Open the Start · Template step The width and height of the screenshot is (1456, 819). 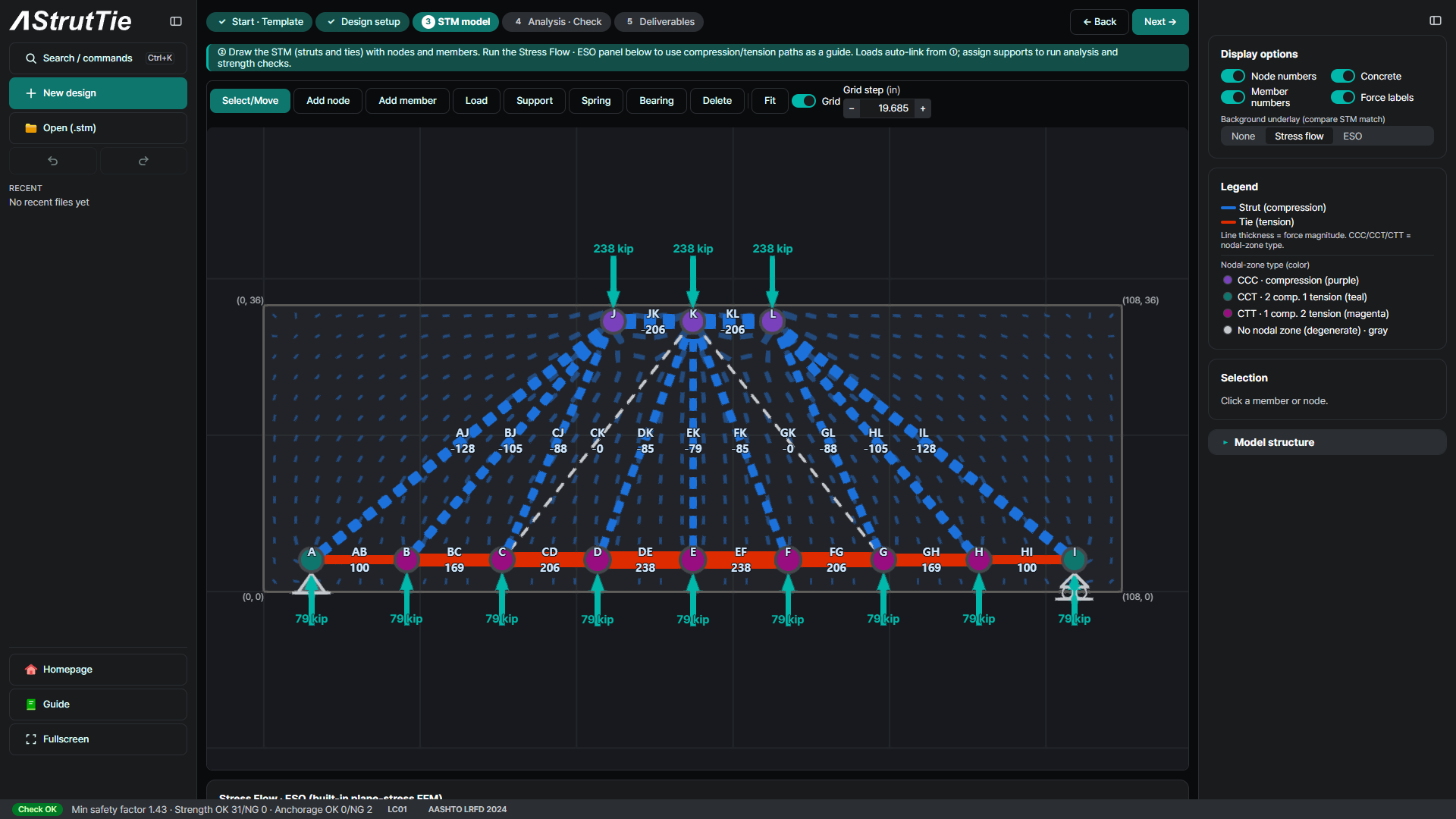(259, 22)
